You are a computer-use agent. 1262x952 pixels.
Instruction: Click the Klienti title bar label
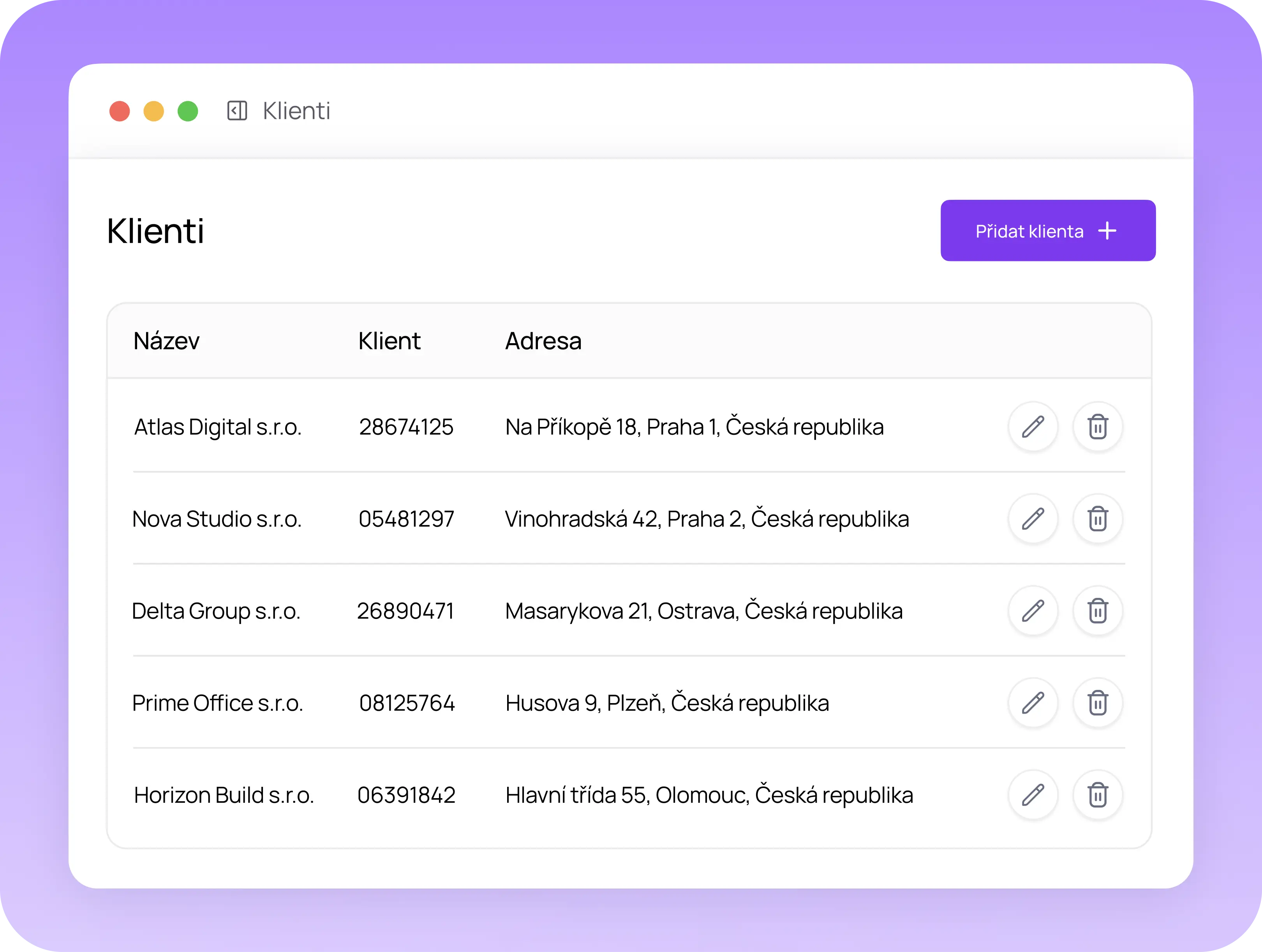pyautogui.click(x=296, y=111)
